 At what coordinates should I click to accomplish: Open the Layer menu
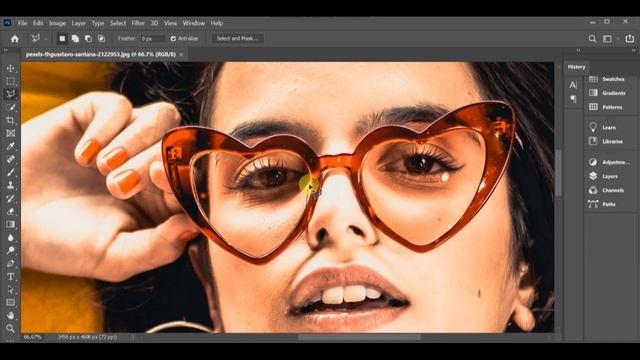[78, 23]
